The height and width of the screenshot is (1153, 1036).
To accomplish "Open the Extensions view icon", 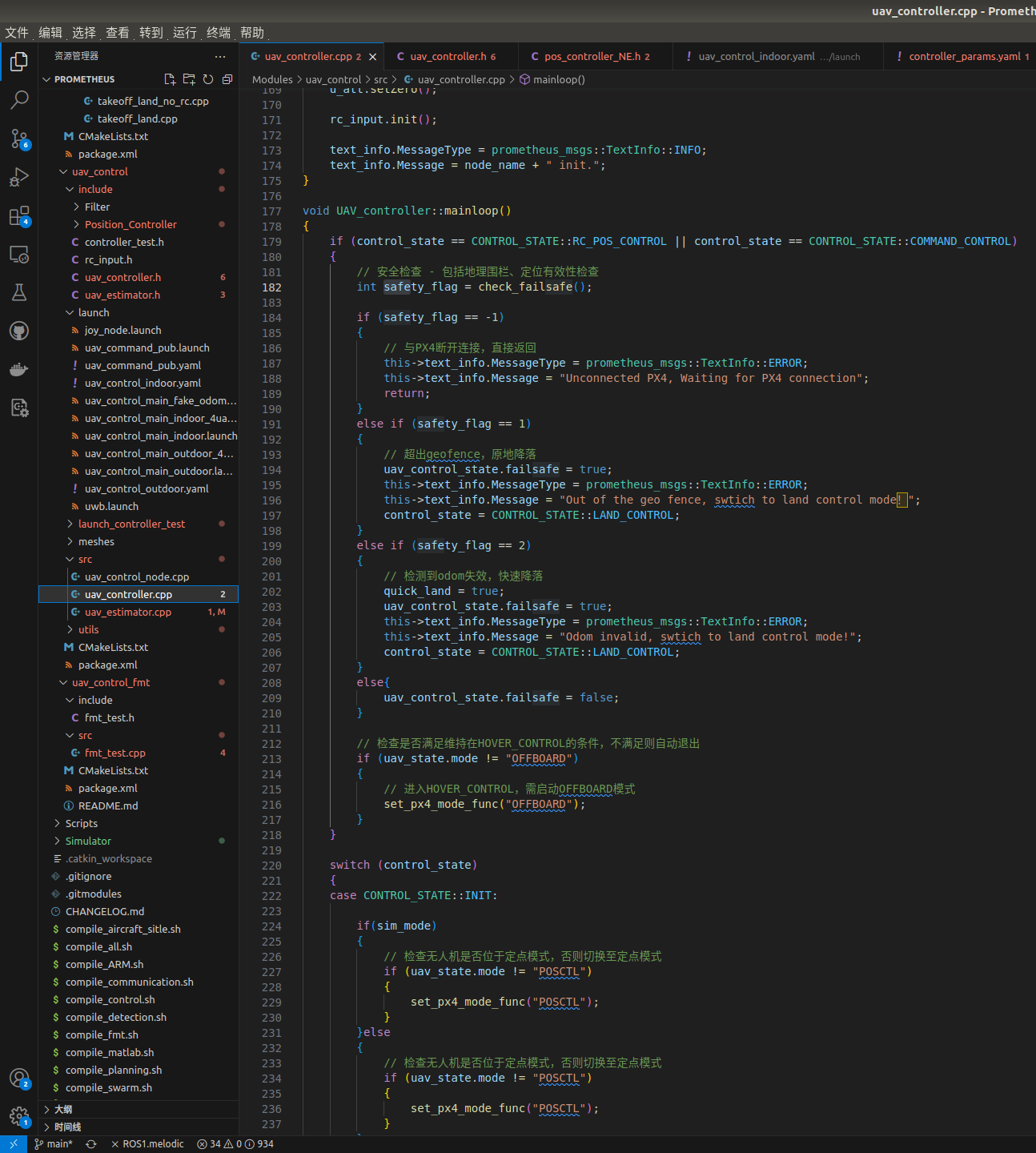I will pos(19,215).
